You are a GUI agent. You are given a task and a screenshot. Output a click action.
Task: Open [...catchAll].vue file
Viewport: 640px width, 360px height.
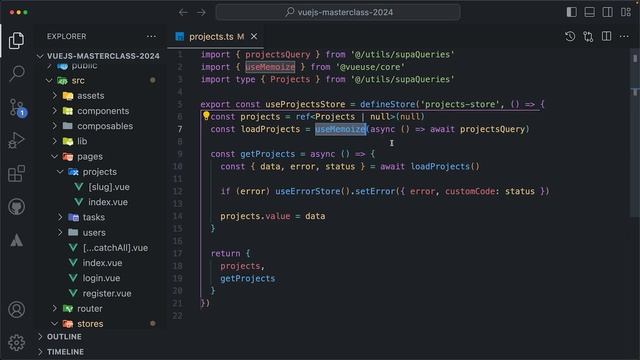115,248
